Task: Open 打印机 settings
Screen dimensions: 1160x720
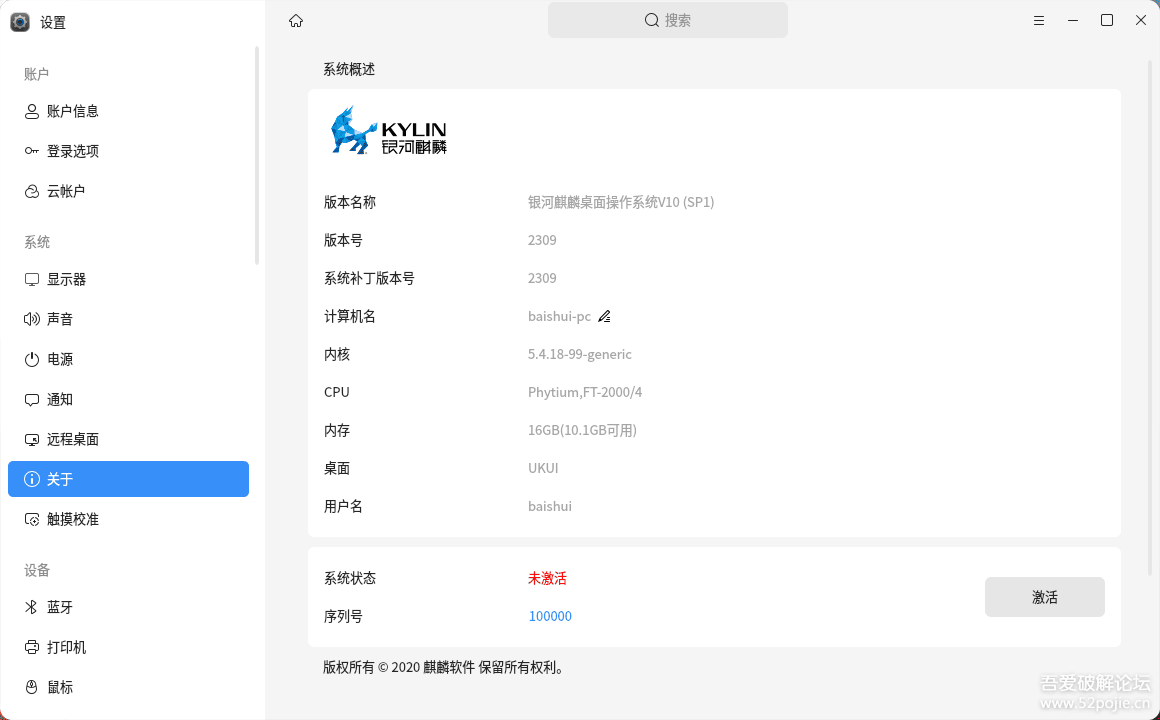Action: (x=129, y=647)
